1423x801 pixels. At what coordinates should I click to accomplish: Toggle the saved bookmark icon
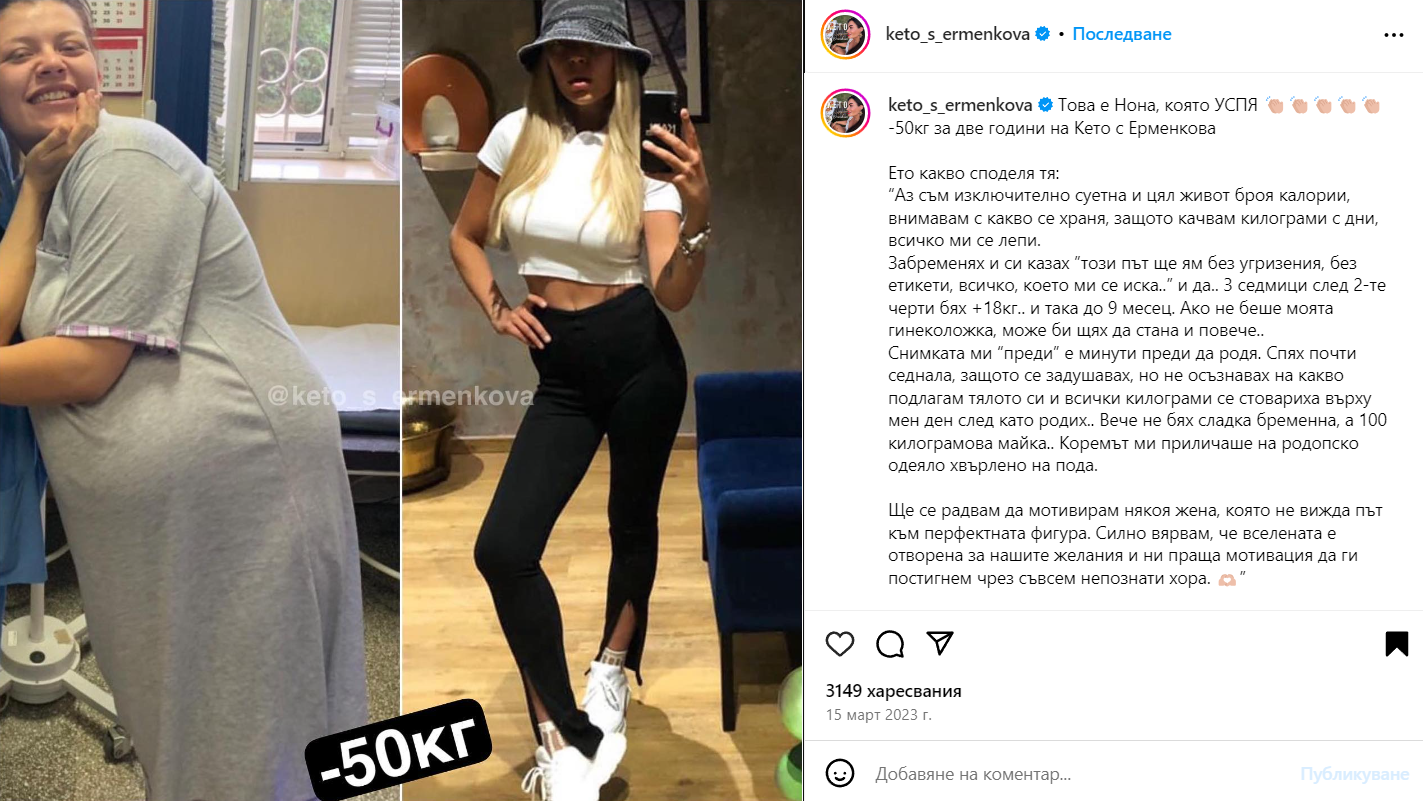click(1396, 644)
